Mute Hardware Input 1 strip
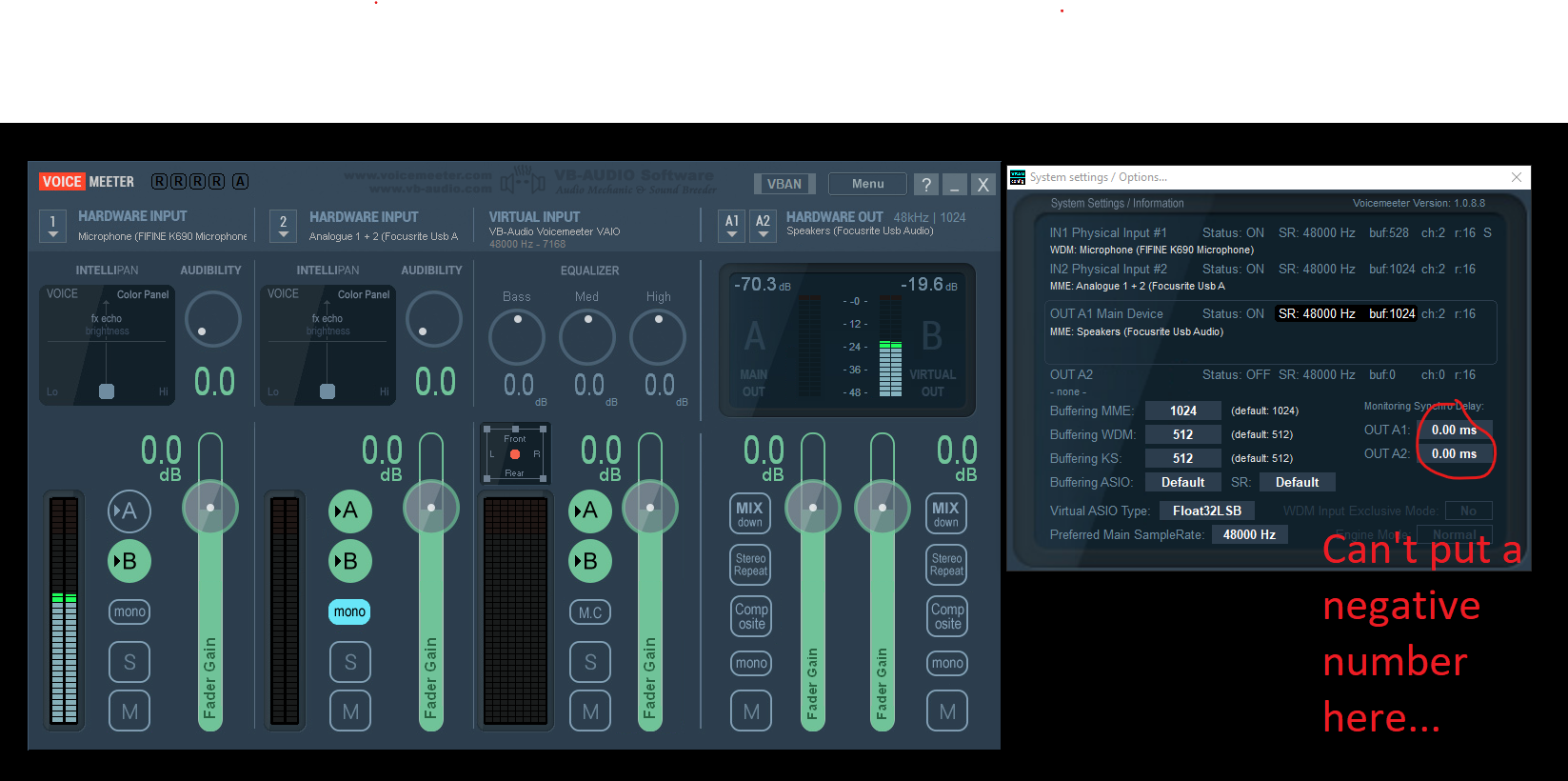Image resolution: width=1568 pixels, height=781 pixels. pyautogui.click(x=129, y=711)
